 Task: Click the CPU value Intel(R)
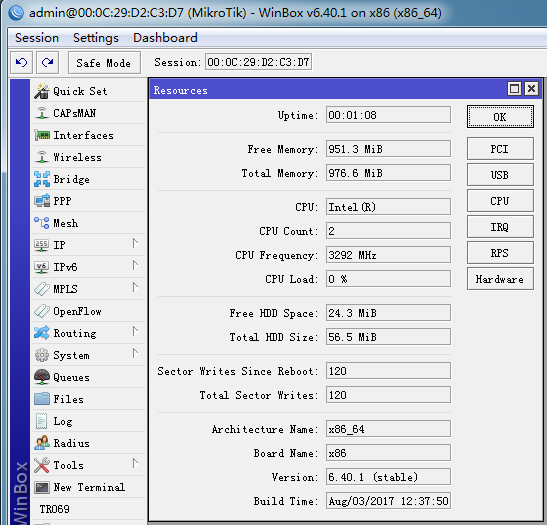[388, 207]
